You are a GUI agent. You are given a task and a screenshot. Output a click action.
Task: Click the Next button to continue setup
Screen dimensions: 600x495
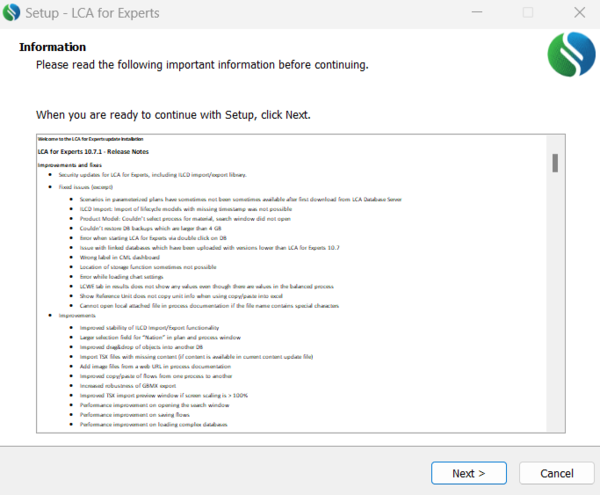tap(469, 473)
